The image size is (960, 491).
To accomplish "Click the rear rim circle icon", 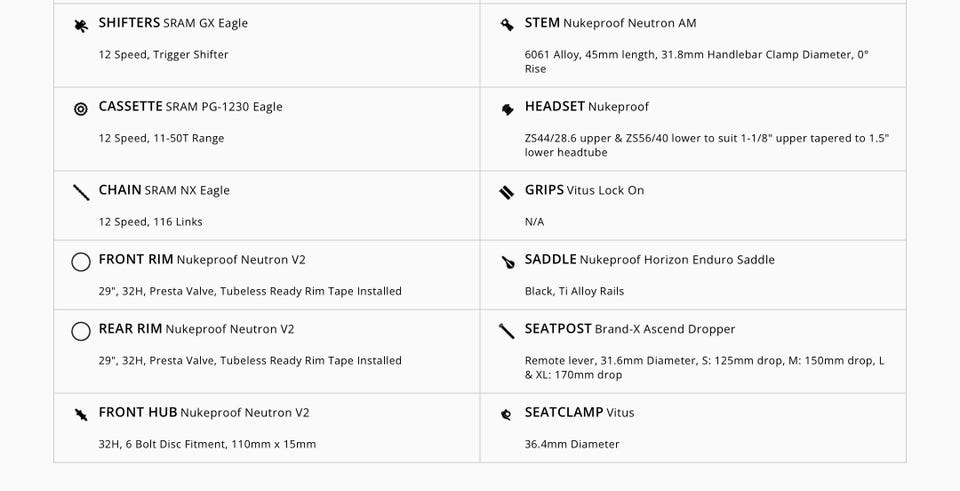I will click(81, 331).
